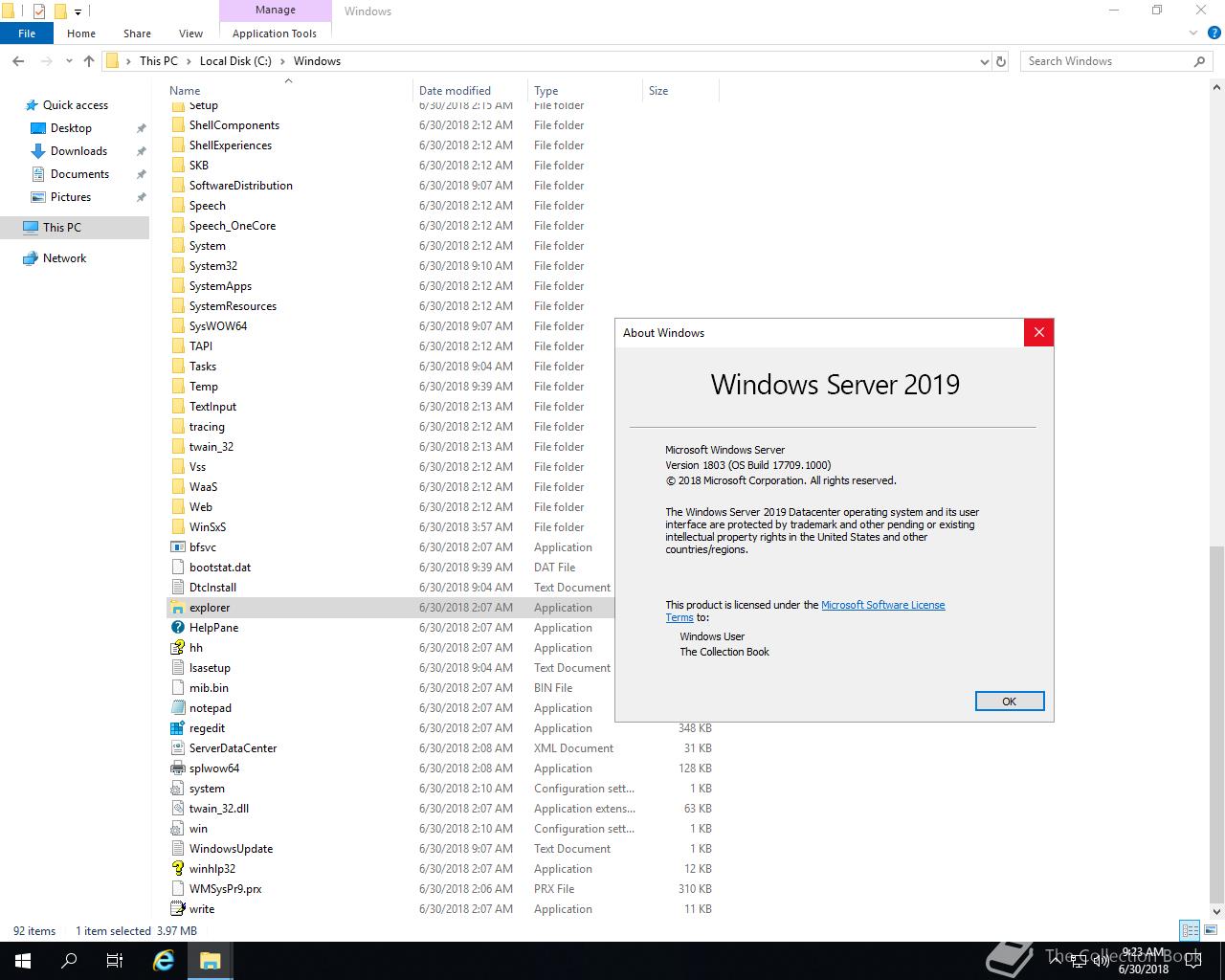1225x980 pixels.
Task: Sort files by Name column header
Action: pyautogui.click(x=287, y=91)
